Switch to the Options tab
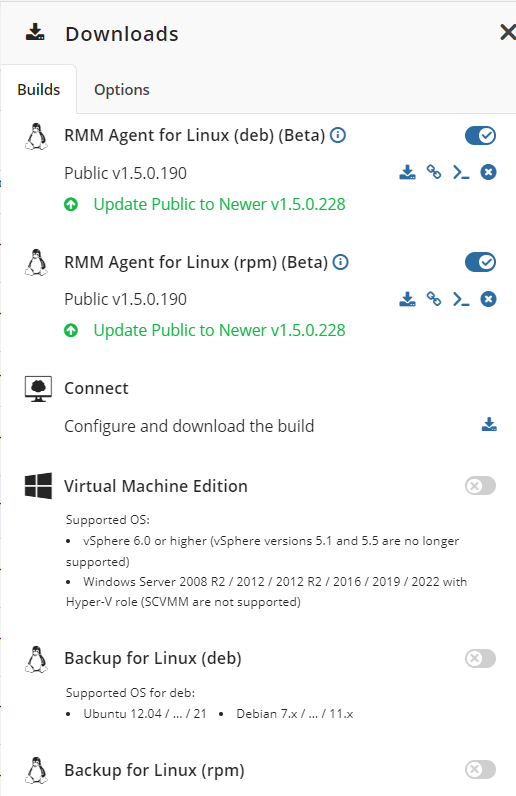Image resolution: width=516 pixels, height=796 pixels. [122, 90]
